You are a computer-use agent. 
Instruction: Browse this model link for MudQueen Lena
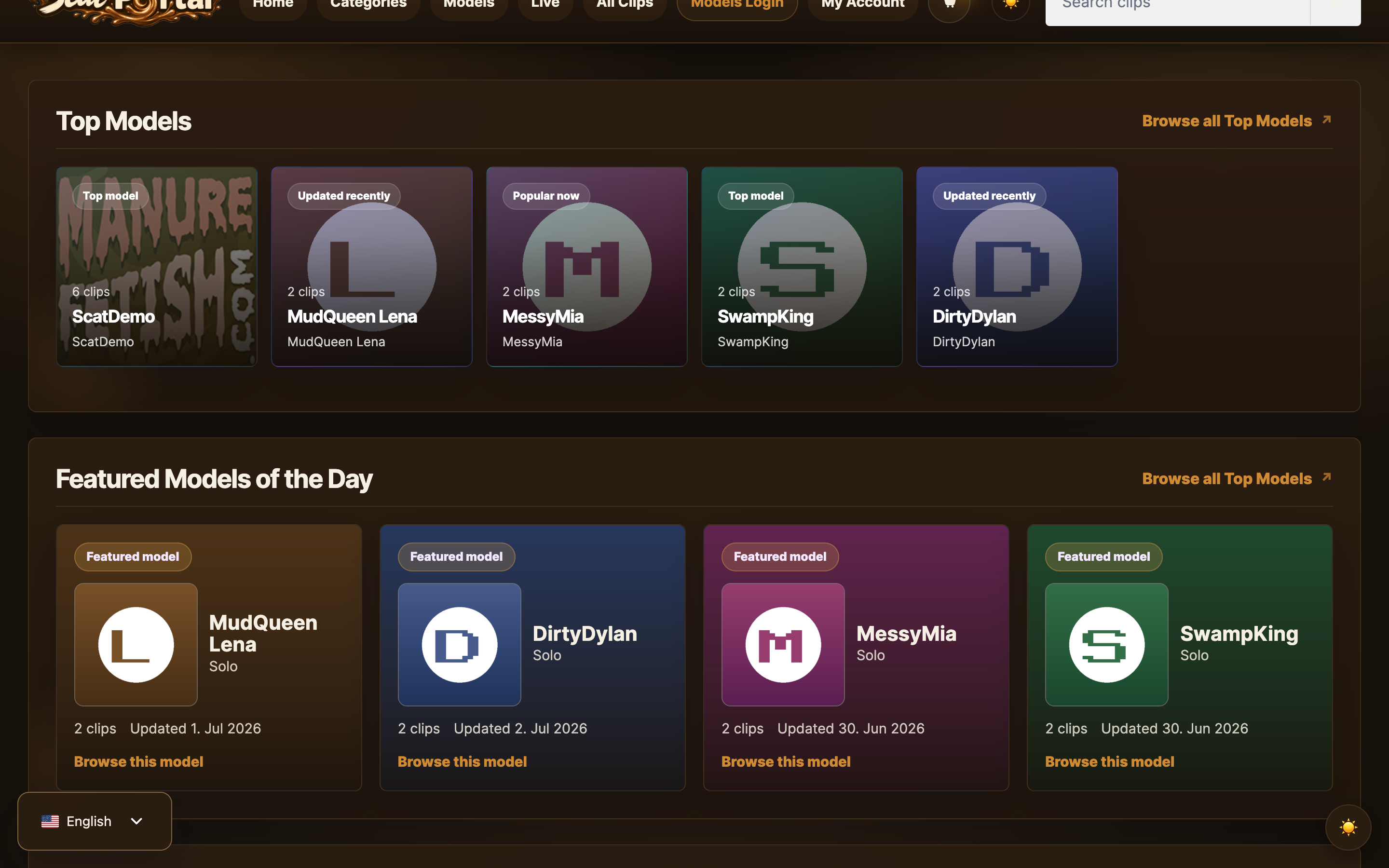[139, 762]
